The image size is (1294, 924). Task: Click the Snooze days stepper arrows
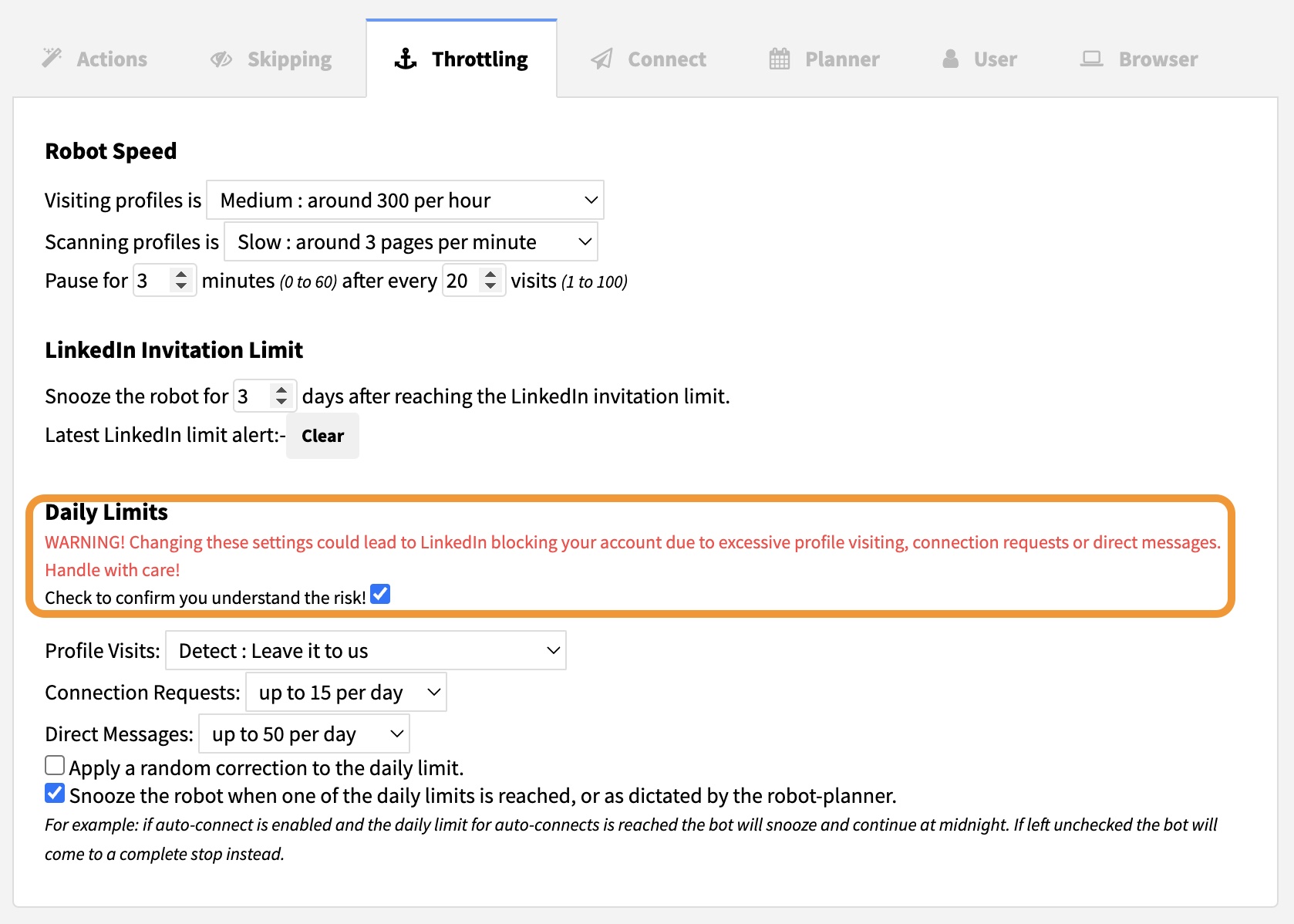click(281, 396)
